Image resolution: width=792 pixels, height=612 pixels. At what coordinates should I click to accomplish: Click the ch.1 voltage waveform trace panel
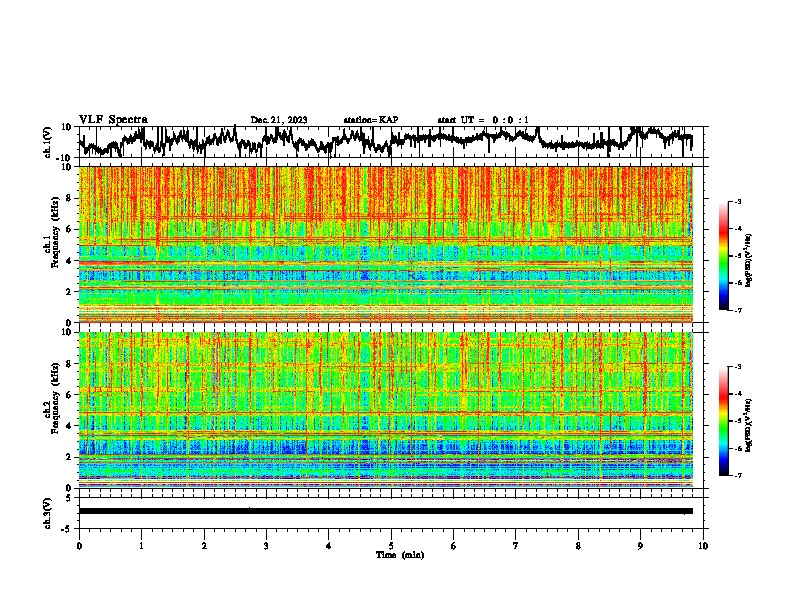pyautogui.click(x=390, y=142)
